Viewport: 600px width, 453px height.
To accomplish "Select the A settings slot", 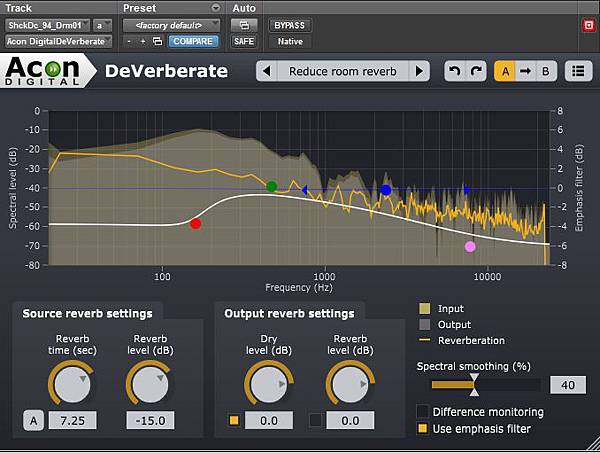I will pos(505,71).
